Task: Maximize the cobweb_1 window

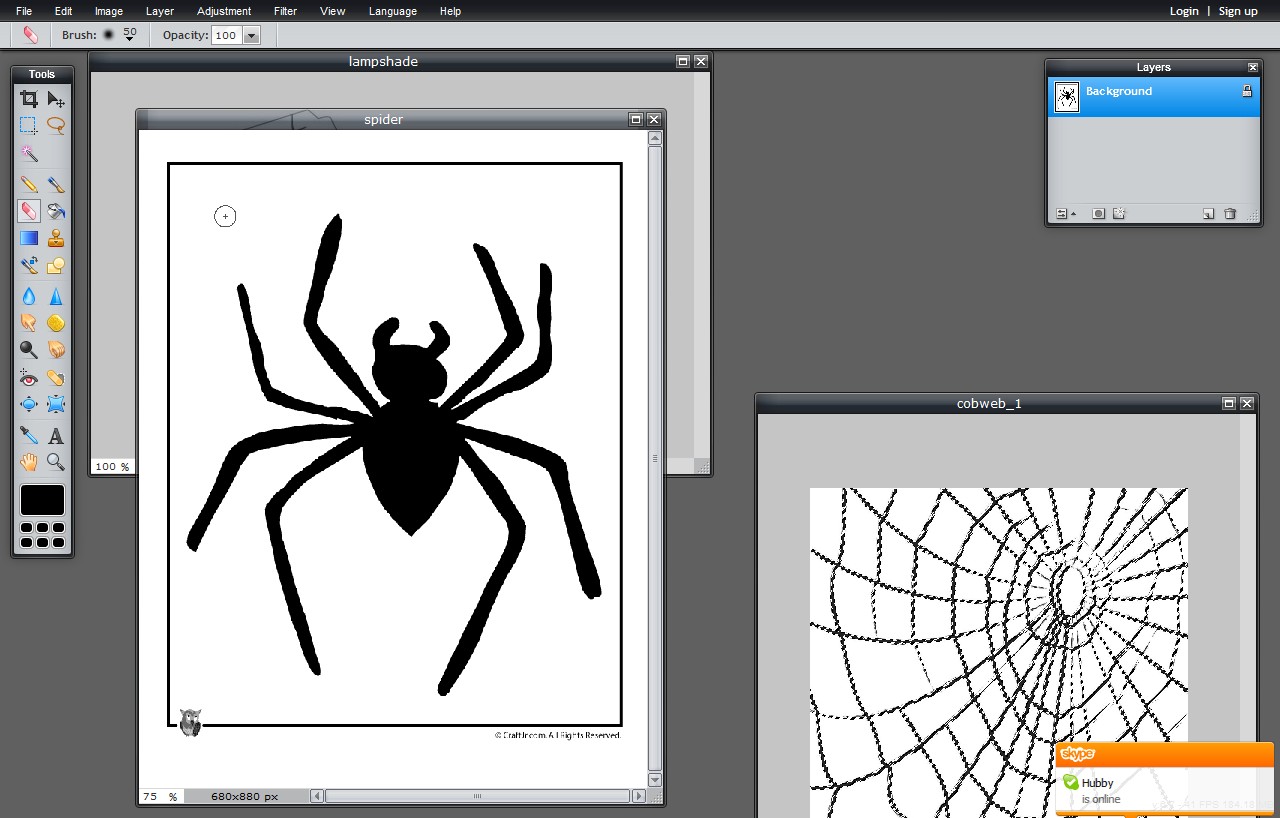Action: pos(1229,403)
